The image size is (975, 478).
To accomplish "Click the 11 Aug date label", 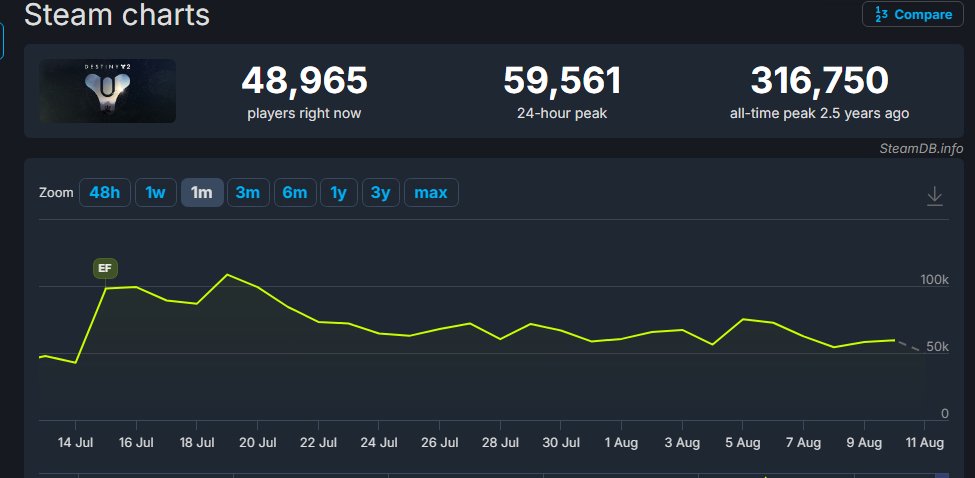I will [x=925, y=443].
